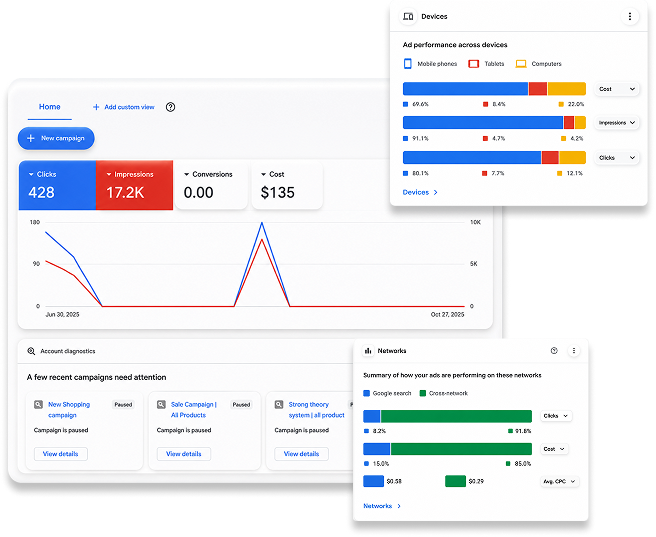Click the clock icon in Networks card
656x537 pixels.
(x=554, y=351)
